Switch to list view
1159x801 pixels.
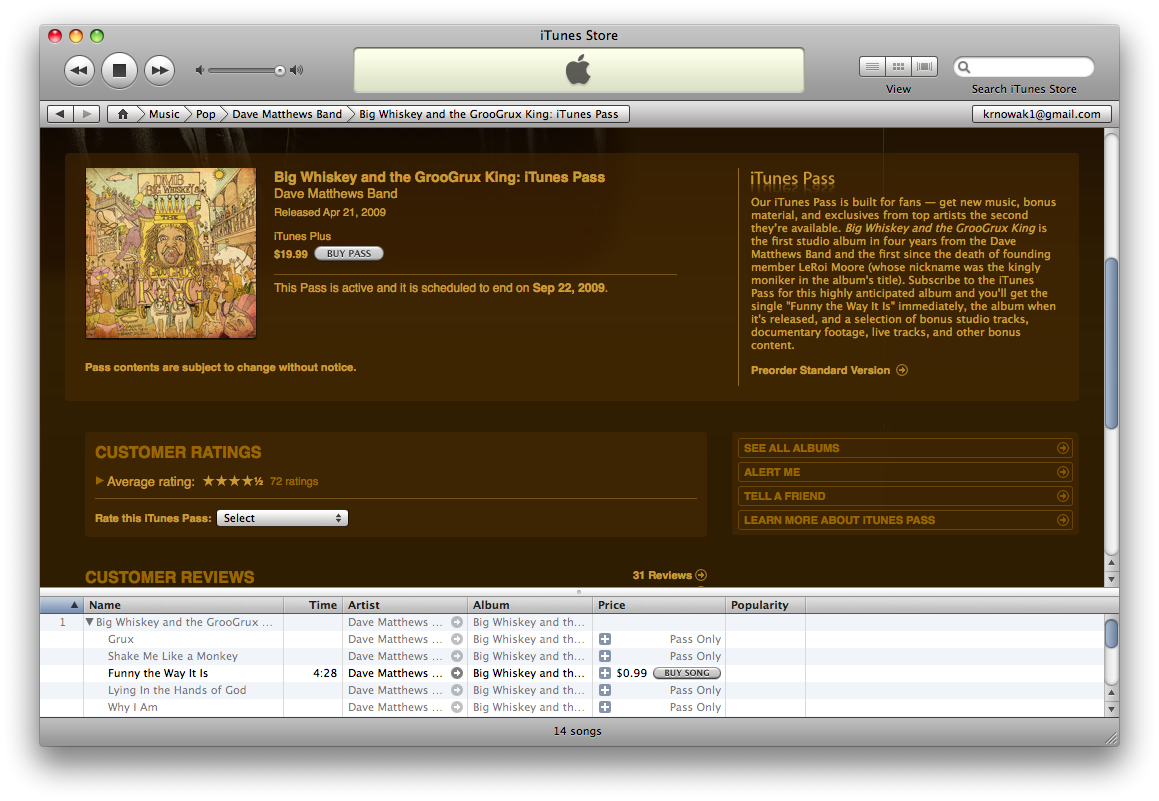point(872,67)
